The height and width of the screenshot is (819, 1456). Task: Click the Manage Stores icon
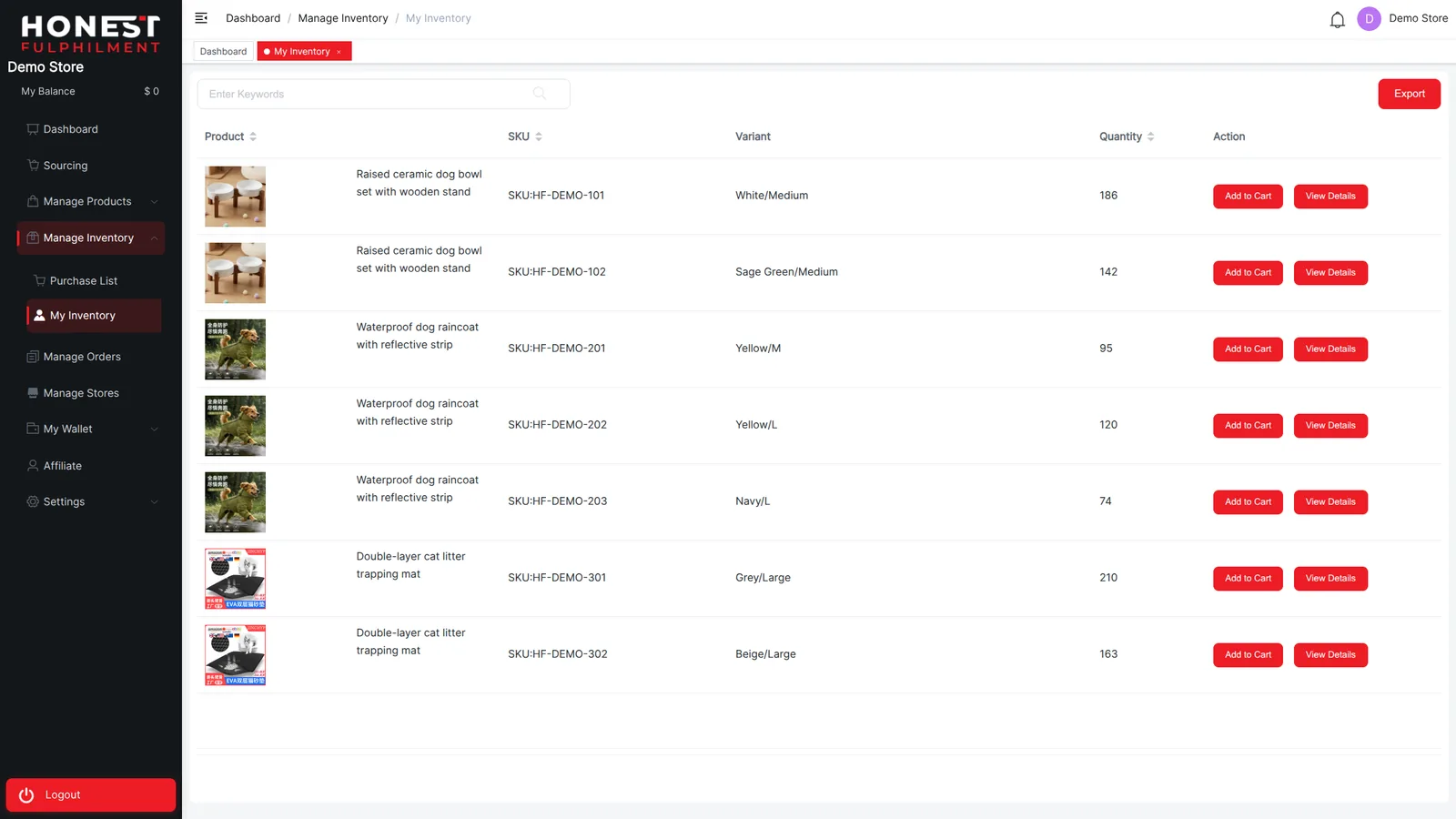(x=33, y=393)
